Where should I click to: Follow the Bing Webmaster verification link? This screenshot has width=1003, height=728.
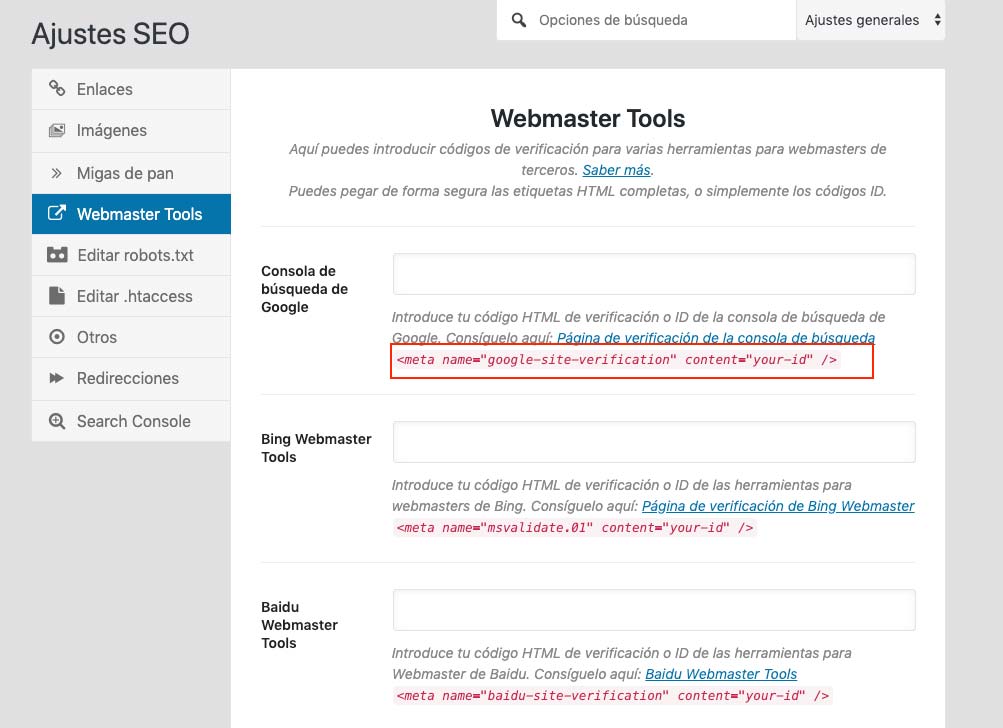click(778, 506)
